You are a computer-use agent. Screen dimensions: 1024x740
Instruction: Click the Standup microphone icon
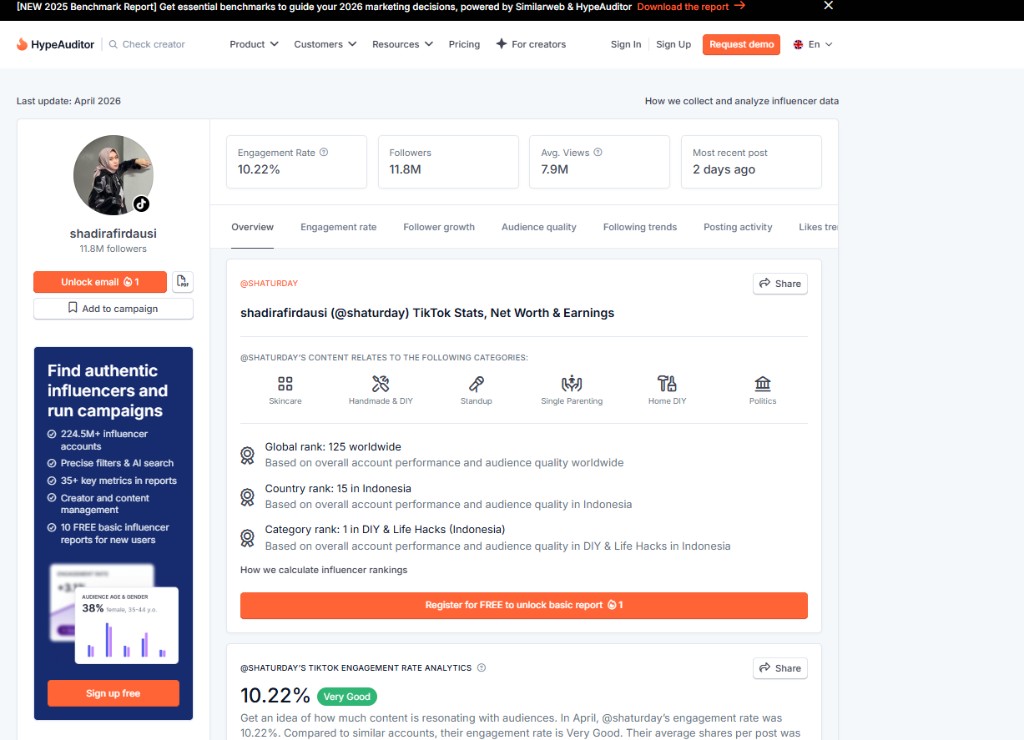point(476,383)
